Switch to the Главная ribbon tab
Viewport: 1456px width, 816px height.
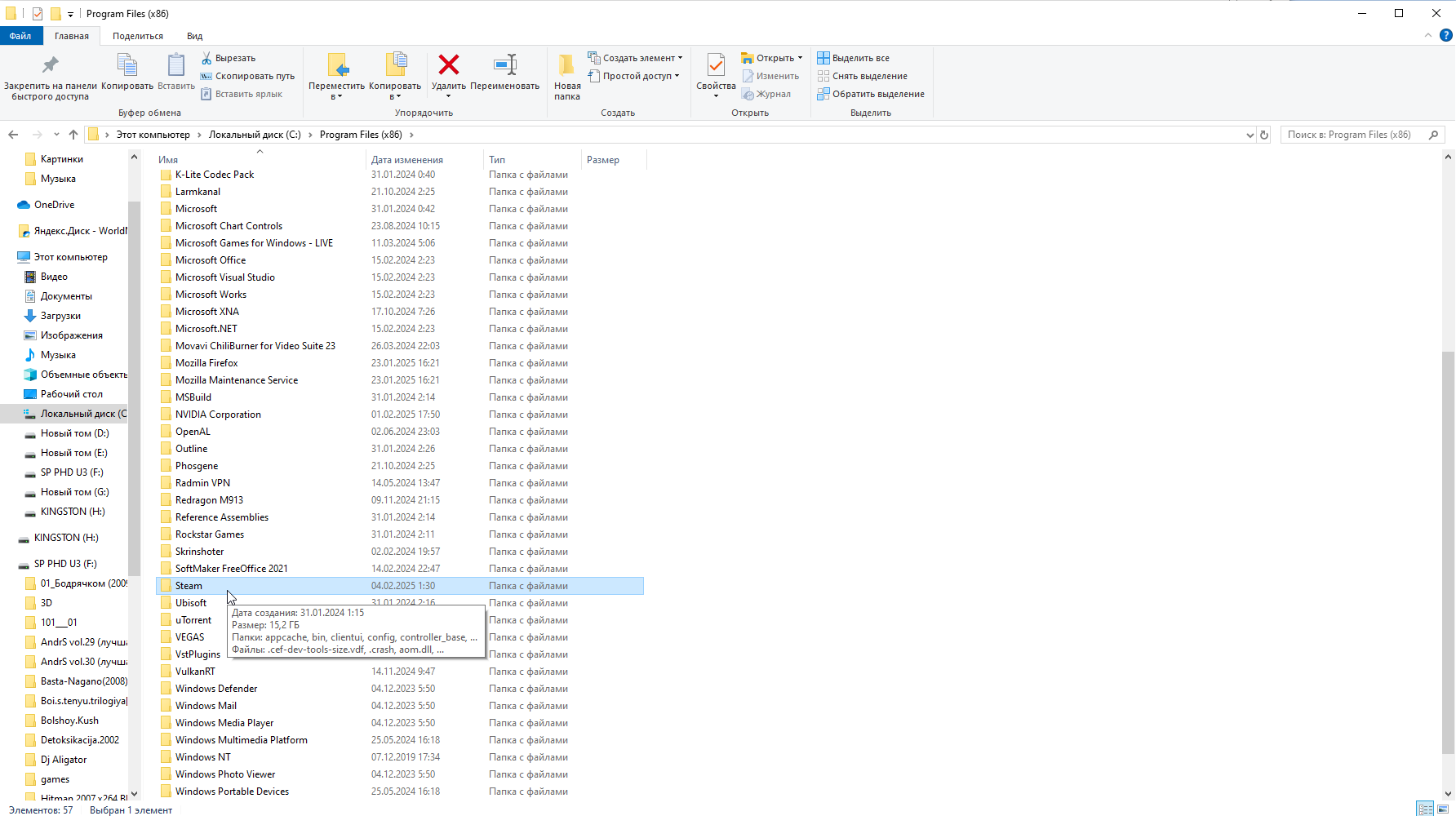(x=72, y=36)
